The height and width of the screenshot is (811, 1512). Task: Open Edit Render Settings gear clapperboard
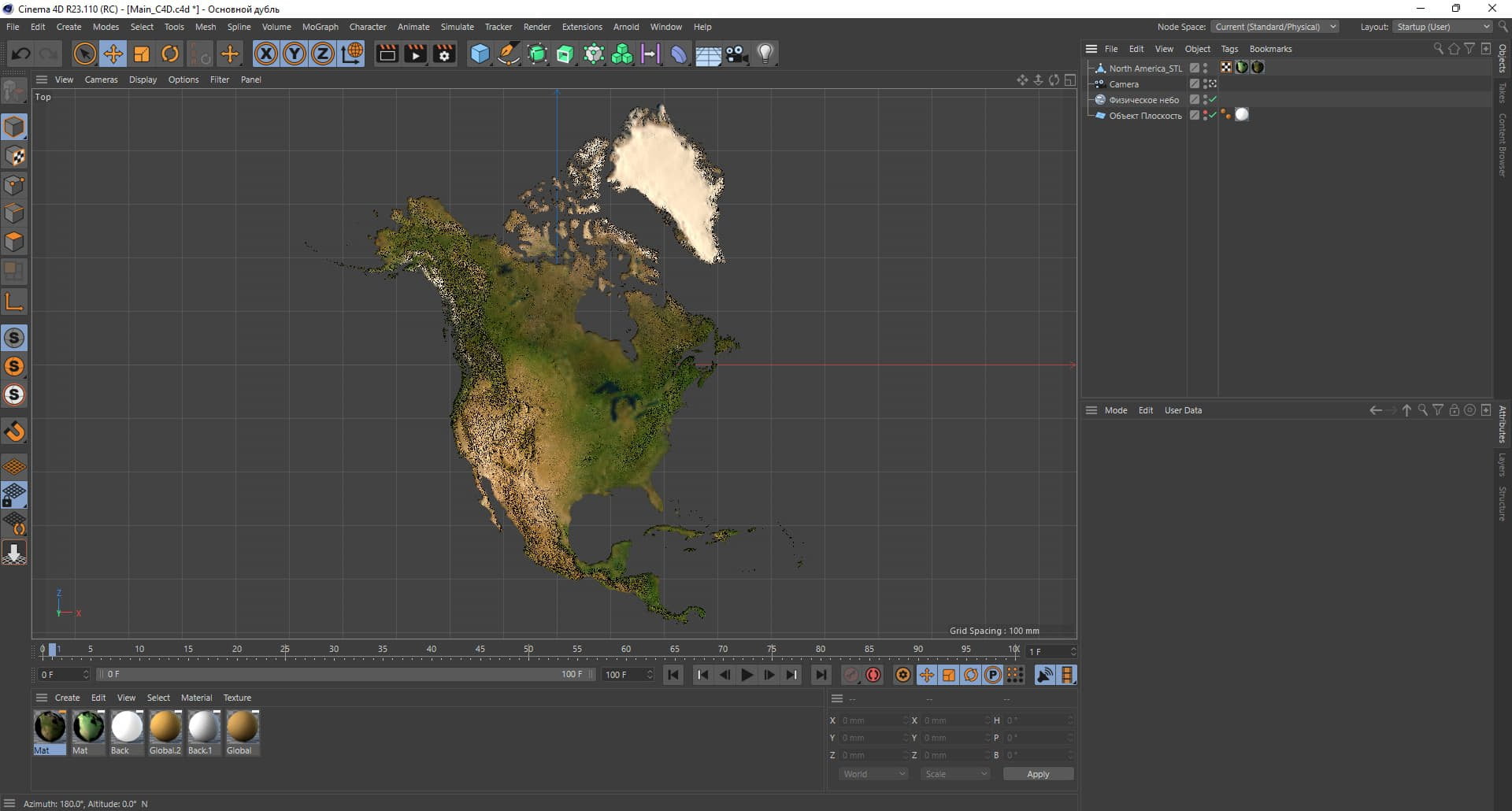tap(444, 54)
